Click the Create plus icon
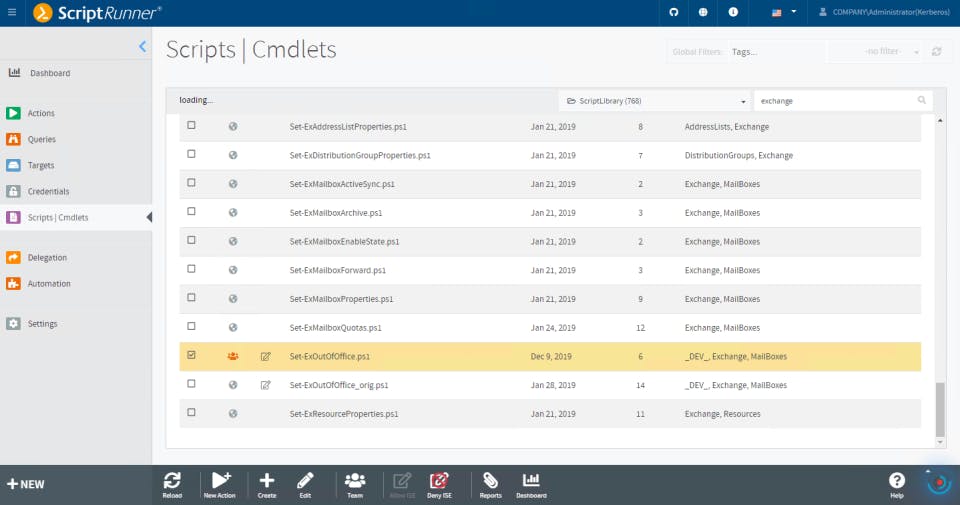960x505 pixels. (267, 481)
